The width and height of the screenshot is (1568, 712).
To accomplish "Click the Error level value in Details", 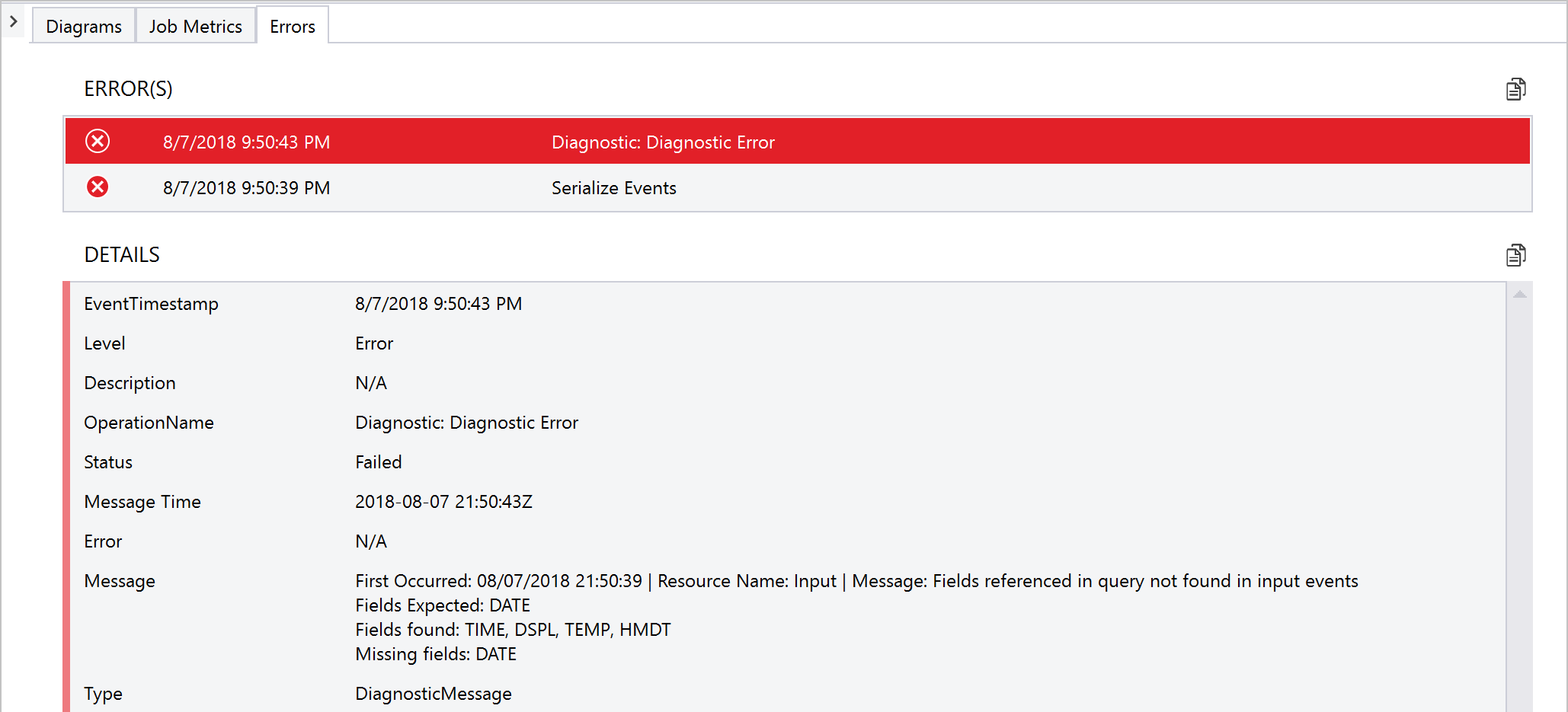I will tap(373, 343).
